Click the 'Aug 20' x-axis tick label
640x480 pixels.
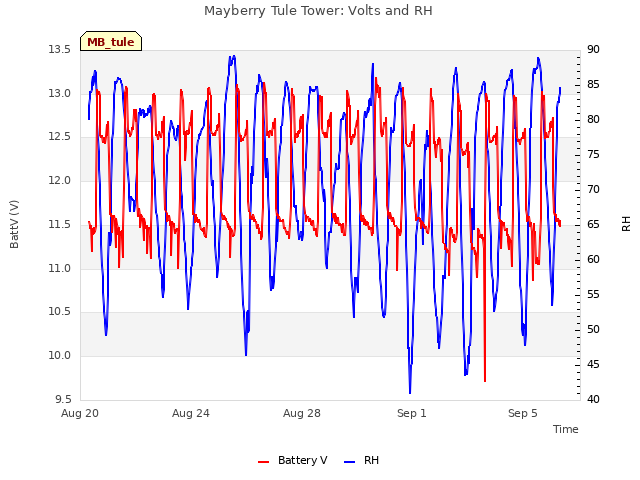click(x=80, y=413)
